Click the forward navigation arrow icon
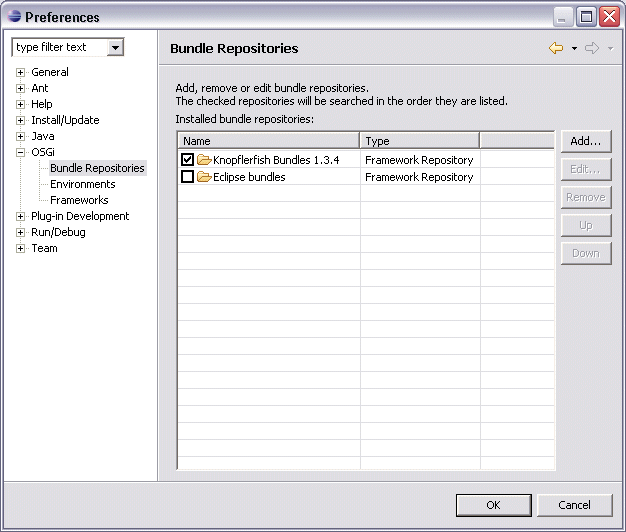 tap(591, 48)
